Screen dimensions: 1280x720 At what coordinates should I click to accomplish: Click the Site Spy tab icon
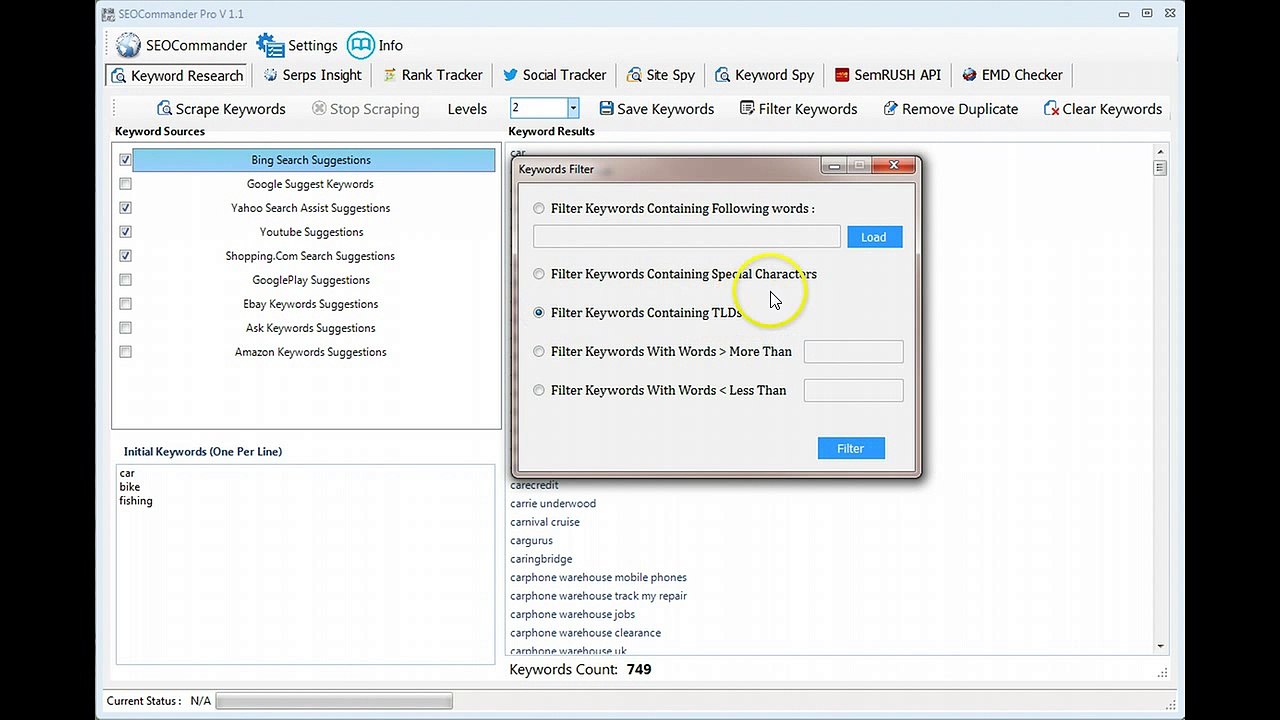pyautogui.click(x=634, y=75)
